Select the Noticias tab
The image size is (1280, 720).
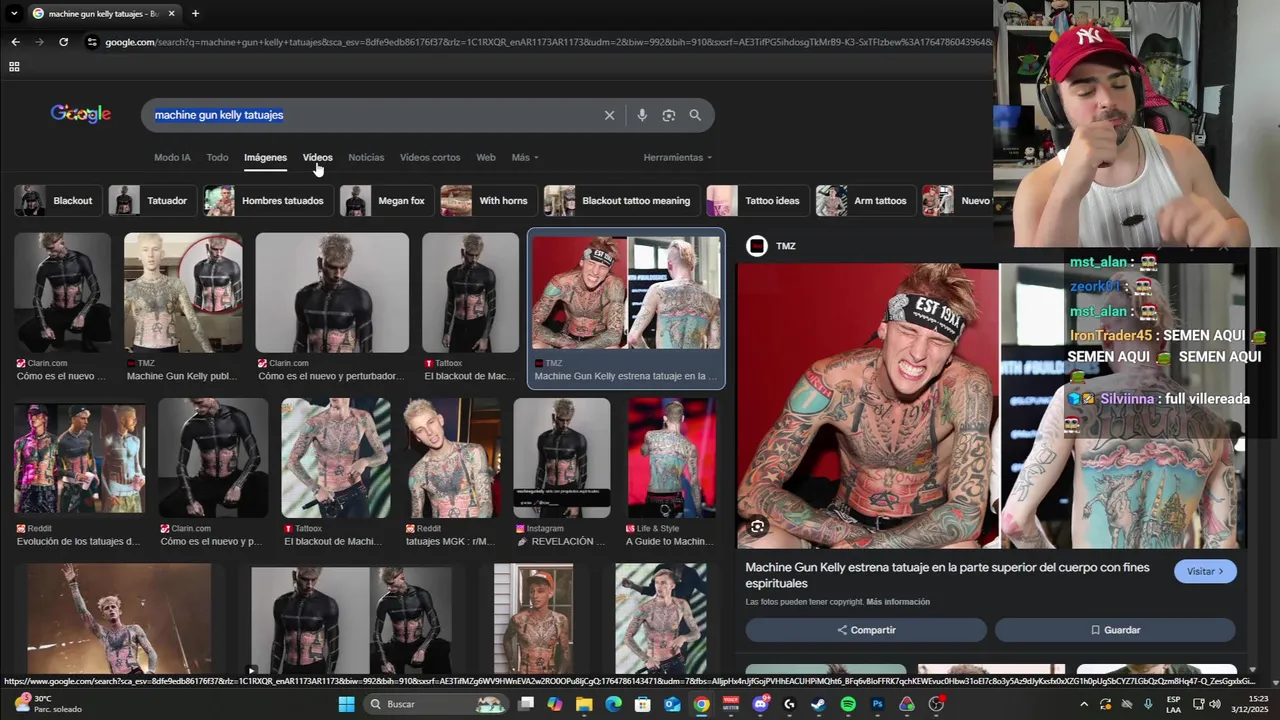coord(366,157)
